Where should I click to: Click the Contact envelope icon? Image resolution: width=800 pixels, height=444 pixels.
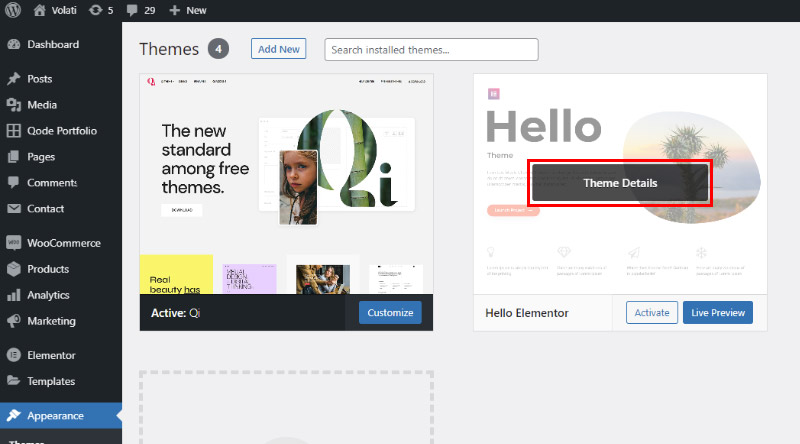(x=14, y=209)
